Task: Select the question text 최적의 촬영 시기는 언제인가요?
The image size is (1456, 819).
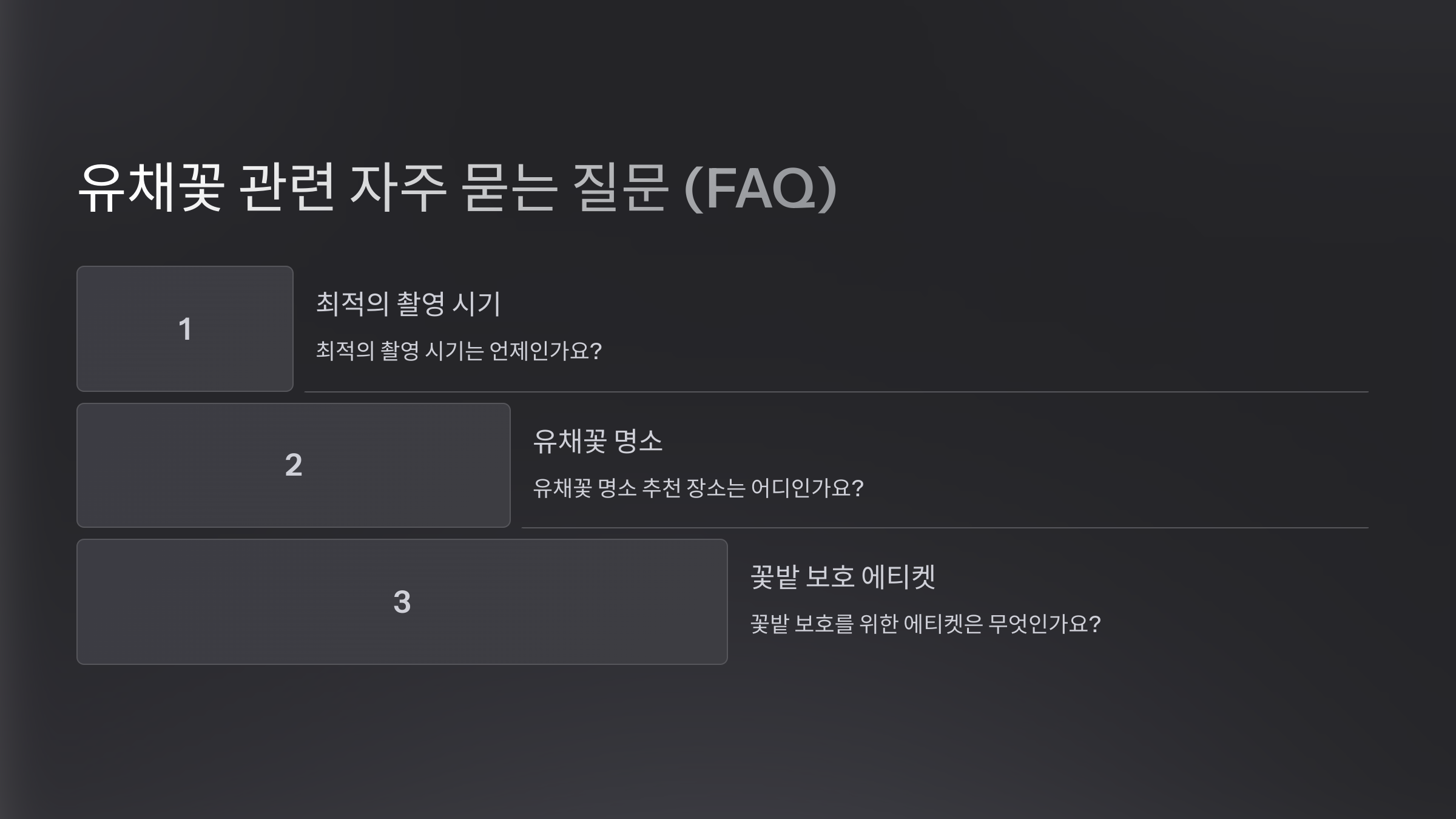Action: (459, 351)
